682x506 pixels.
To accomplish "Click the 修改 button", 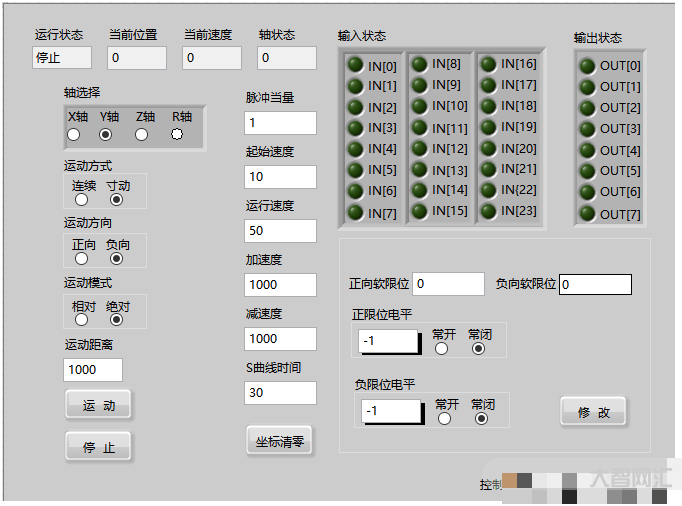I will tap(592, 411).
